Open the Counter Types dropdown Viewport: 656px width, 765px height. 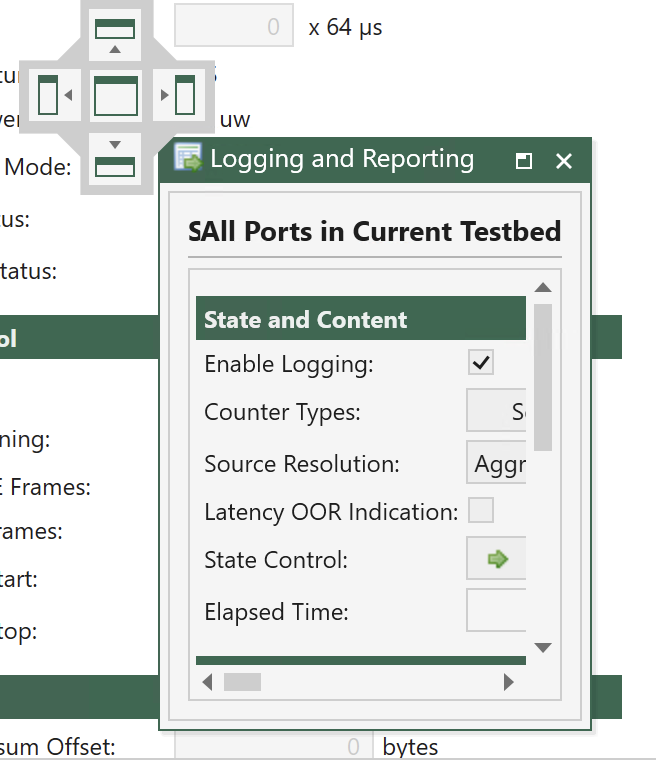496,410
